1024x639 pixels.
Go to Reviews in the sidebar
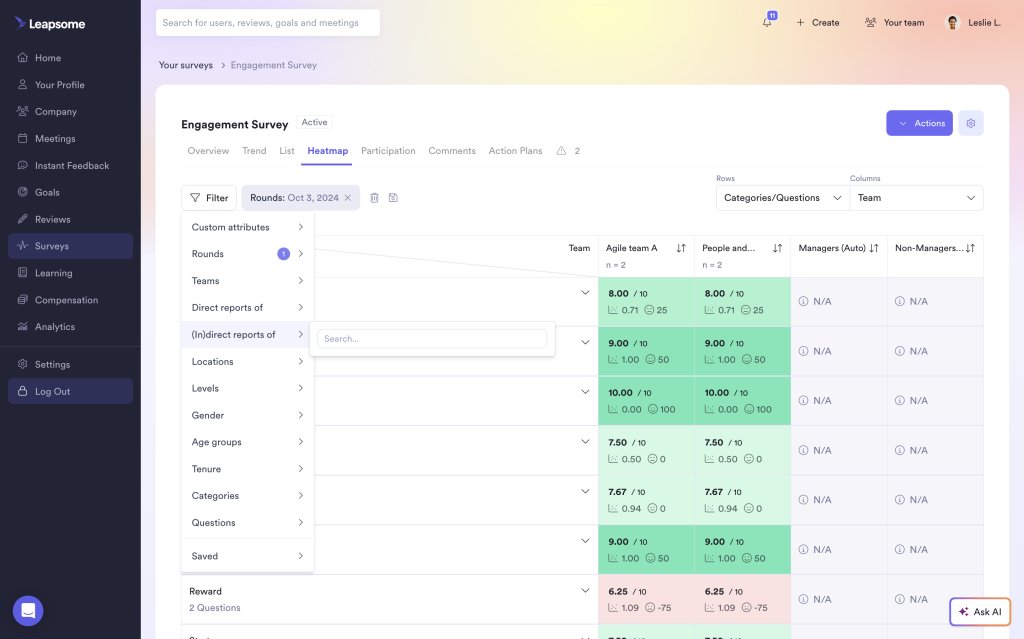pos(57,219)
